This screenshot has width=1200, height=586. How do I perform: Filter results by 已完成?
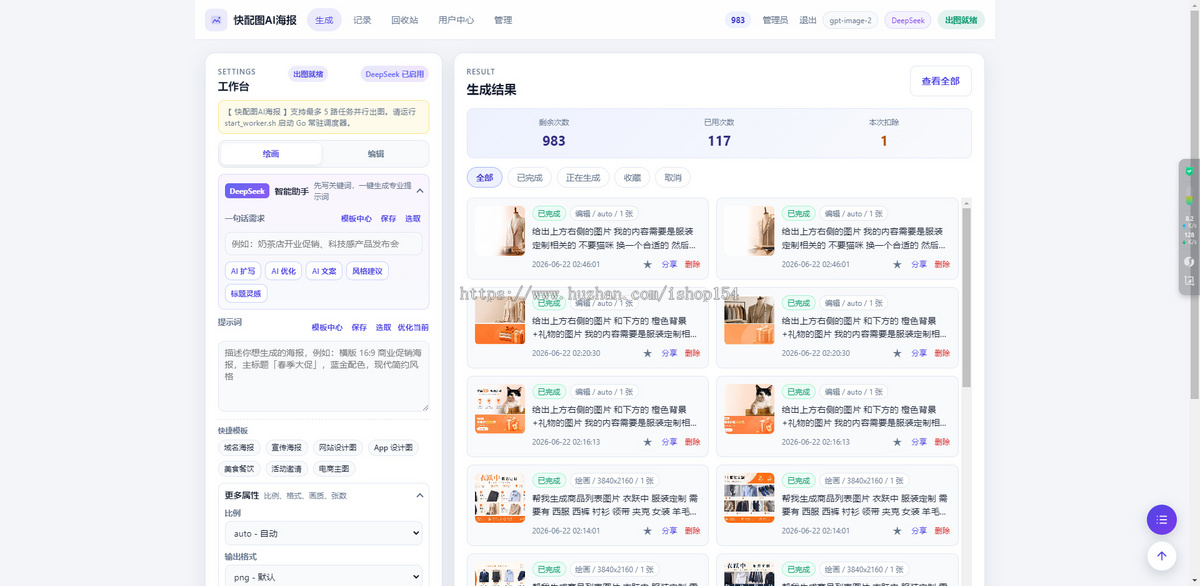[529, 177]
